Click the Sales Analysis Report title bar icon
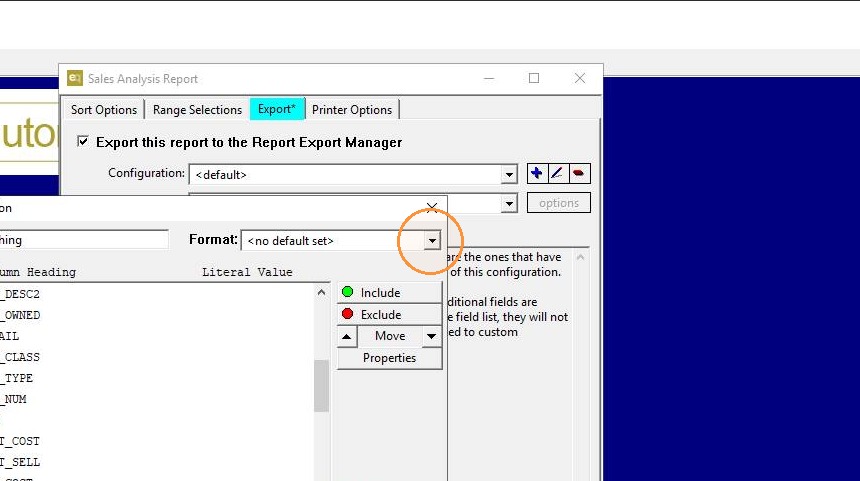The height and width of the screenshot is (481, 860). (75, 78)
